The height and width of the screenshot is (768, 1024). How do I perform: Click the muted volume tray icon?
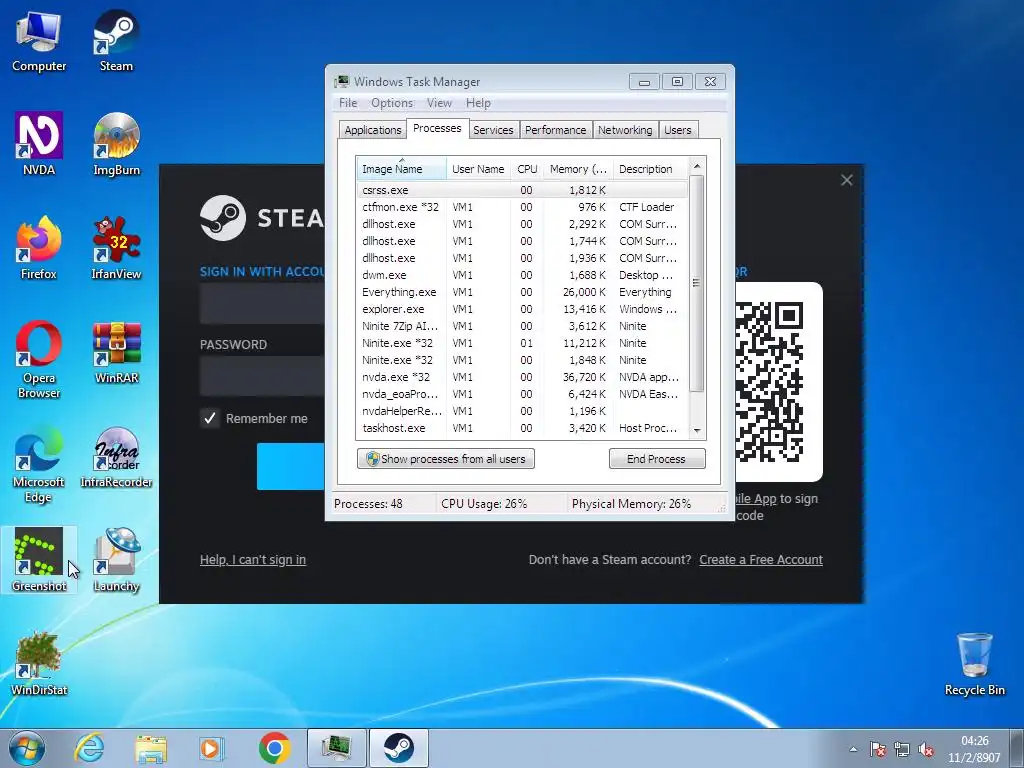click(x=926, y=749)
